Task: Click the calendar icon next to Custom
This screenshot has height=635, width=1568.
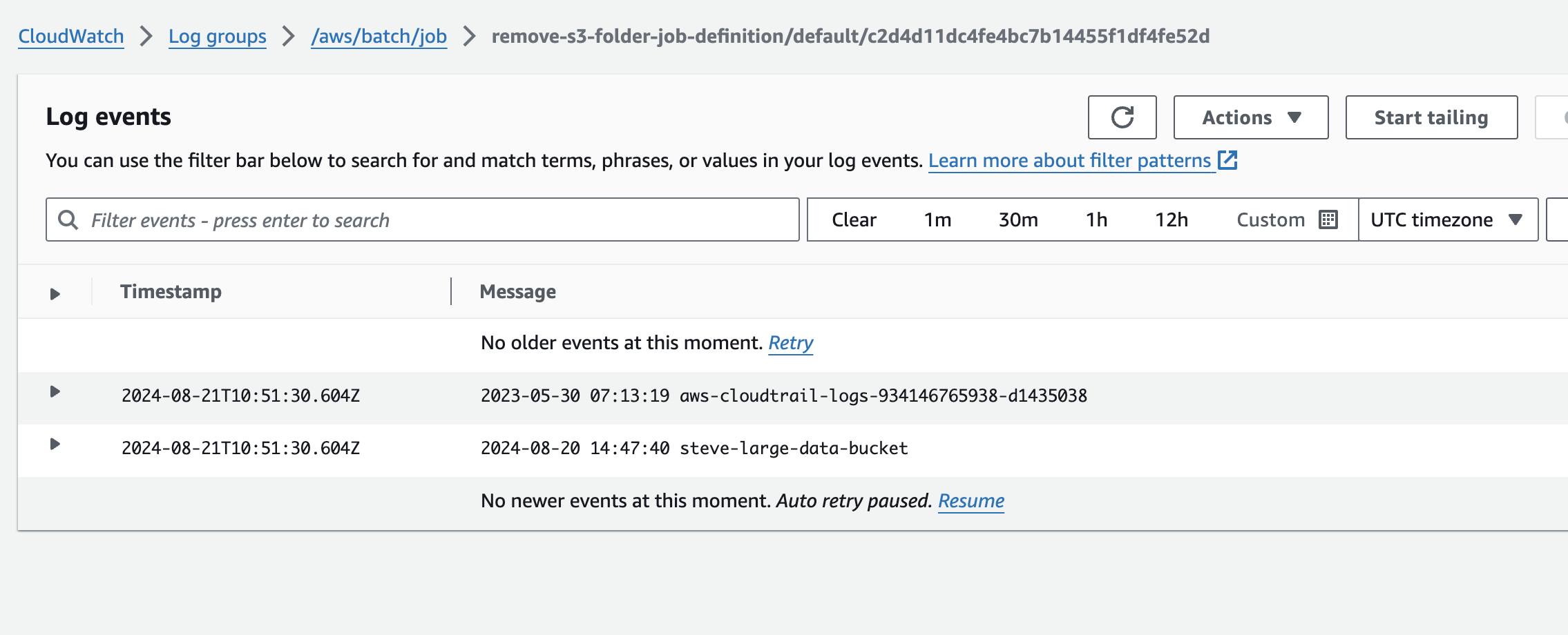Action: tap(1328, 219)
